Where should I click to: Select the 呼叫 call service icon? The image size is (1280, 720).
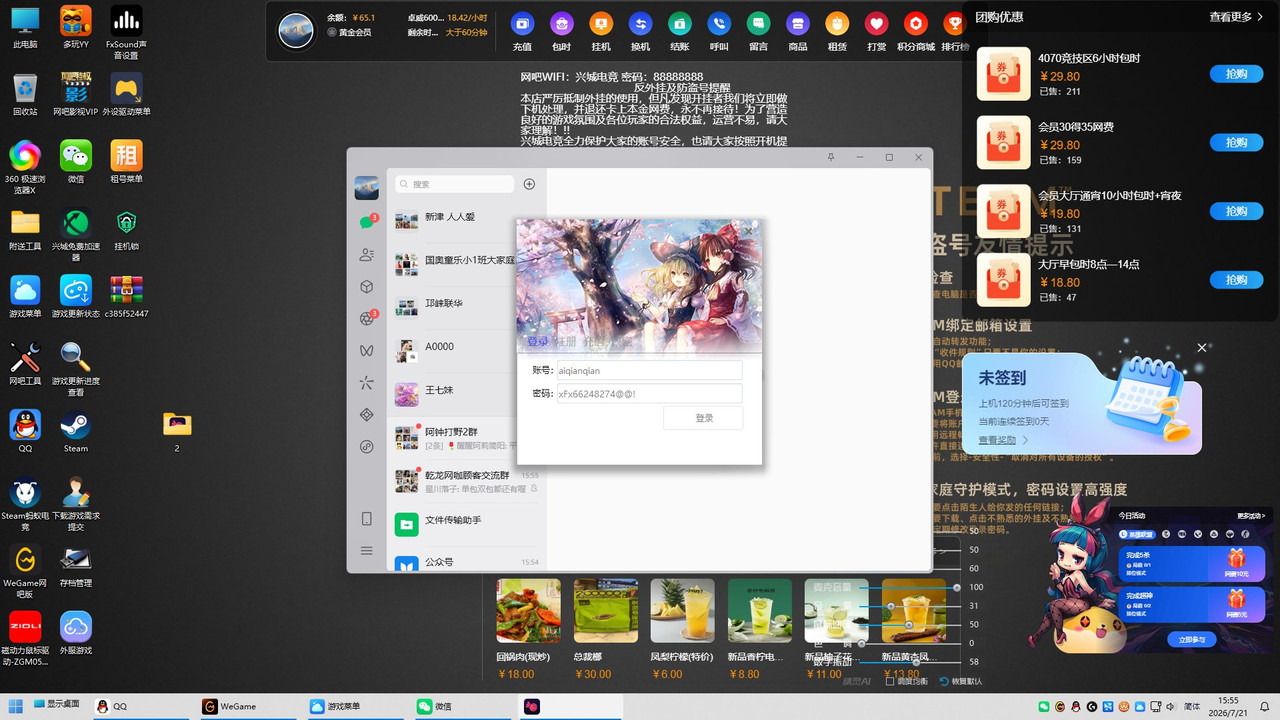pyautogui.click(x=719, y=24)
